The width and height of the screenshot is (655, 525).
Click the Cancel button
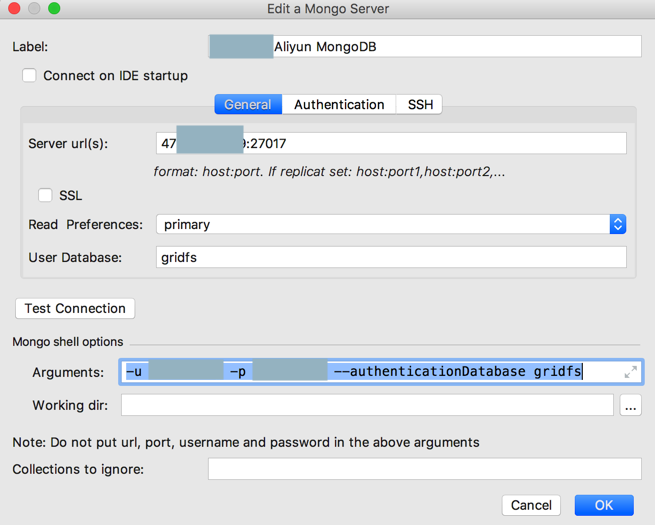point(531,505)
